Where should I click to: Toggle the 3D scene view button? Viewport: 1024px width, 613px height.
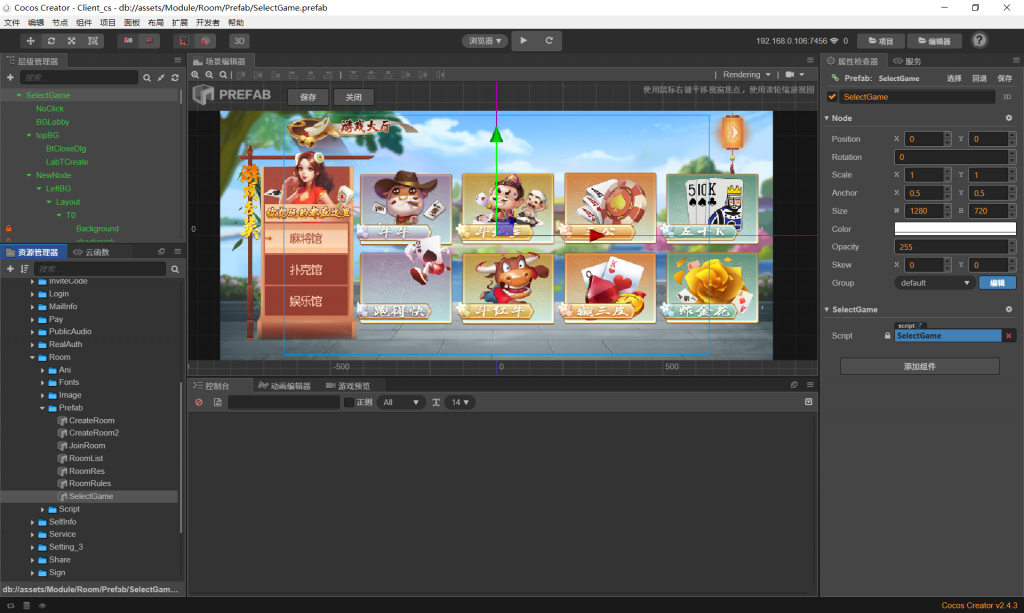(x=239, y=41)
